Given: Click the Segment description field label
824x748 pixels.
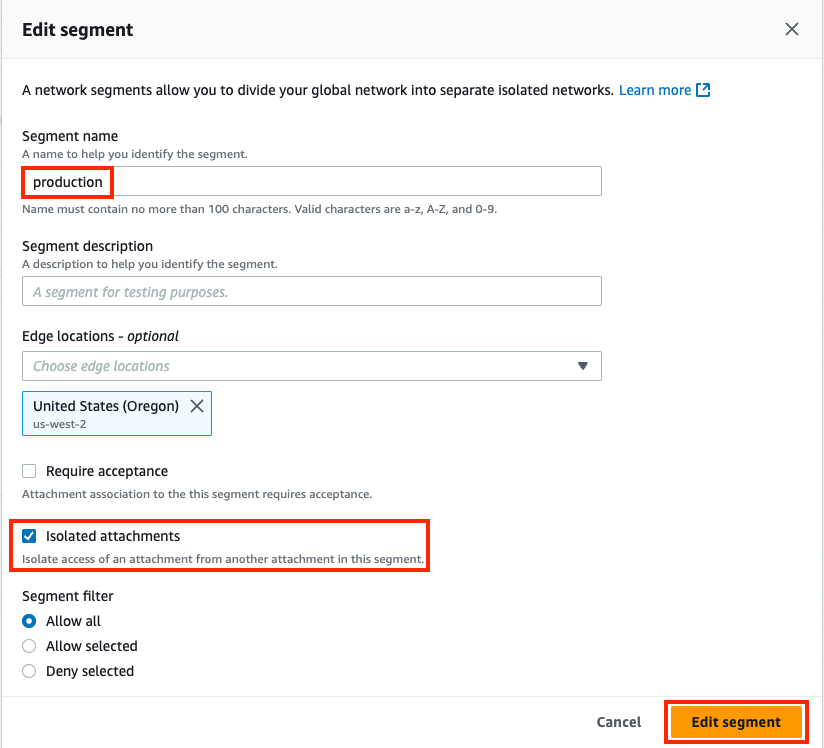Looking at the screenshot, I should point(87,246).
